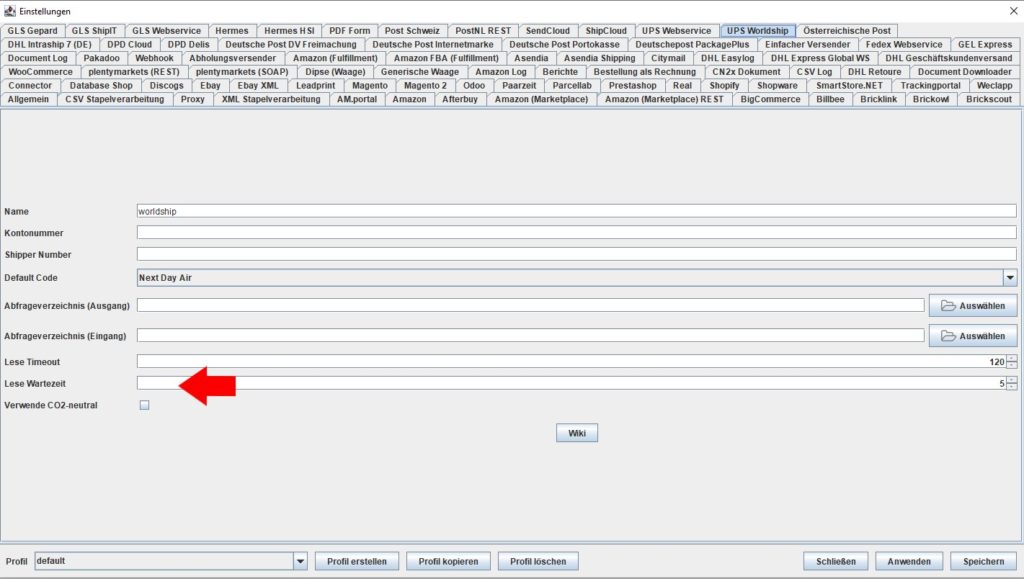Apply settings with the Anwenden button
Image resolution: width=1024 pixels, height=579 pixels.
point(909,561)
